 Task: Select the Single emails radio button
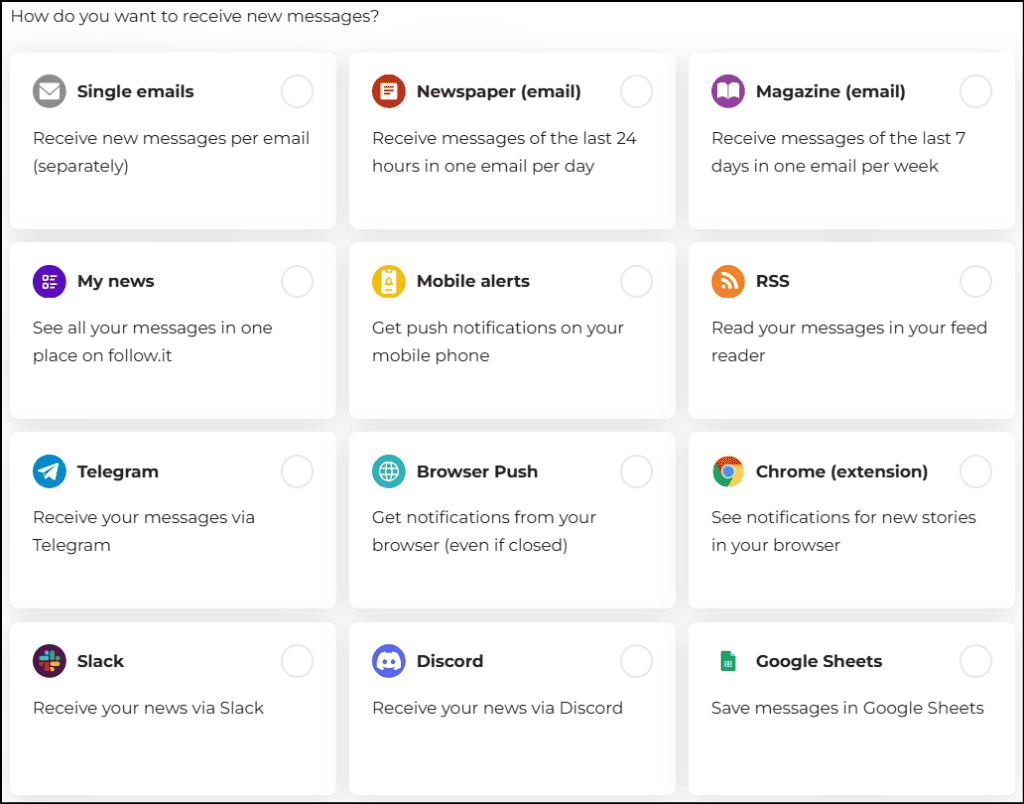click(297, 91)
